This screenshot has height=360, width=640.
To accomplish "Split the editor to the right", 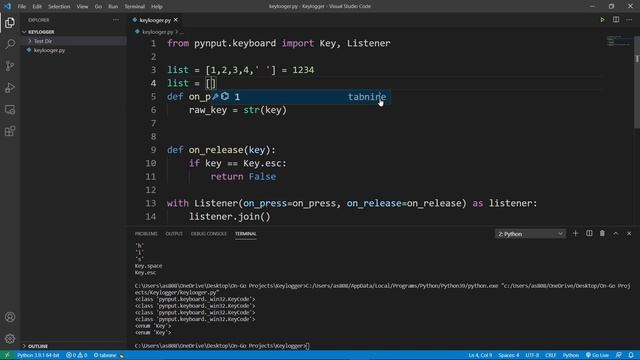I will pyautogui.click(x=616, y=20).
